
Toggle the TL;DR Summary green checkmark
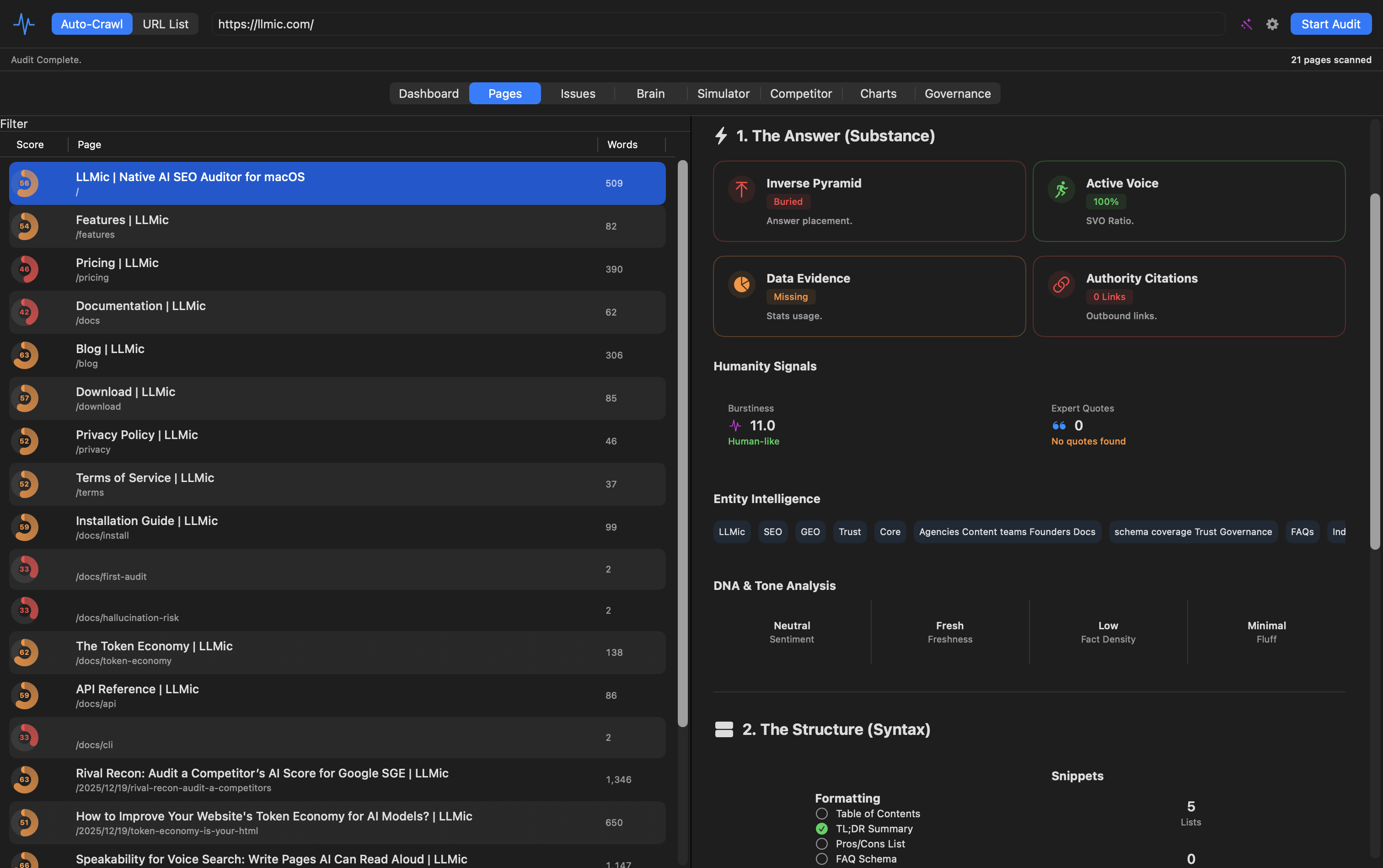tap(821, 828)
